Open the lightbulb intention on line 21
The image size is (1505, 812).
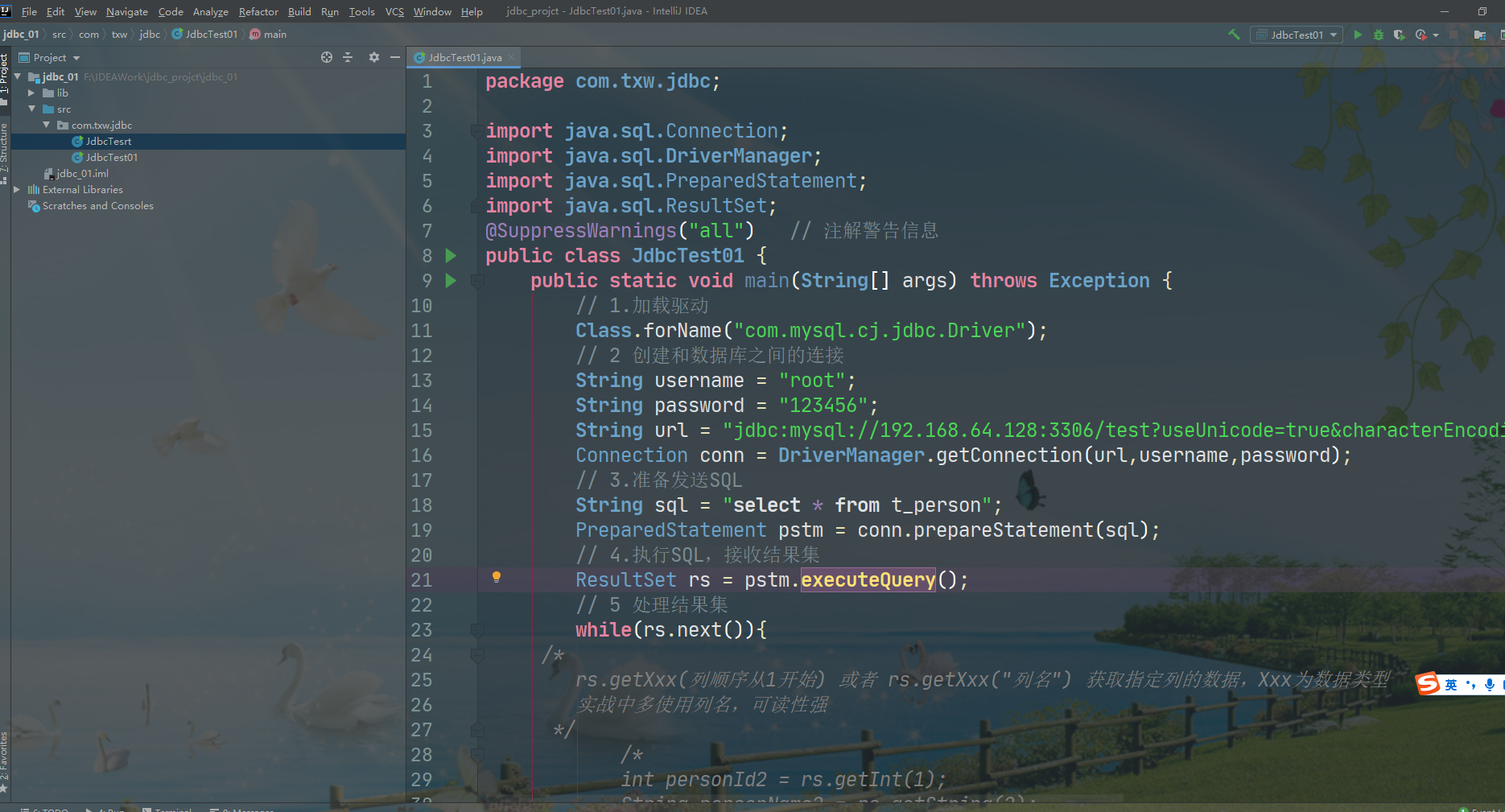(497, 577)
